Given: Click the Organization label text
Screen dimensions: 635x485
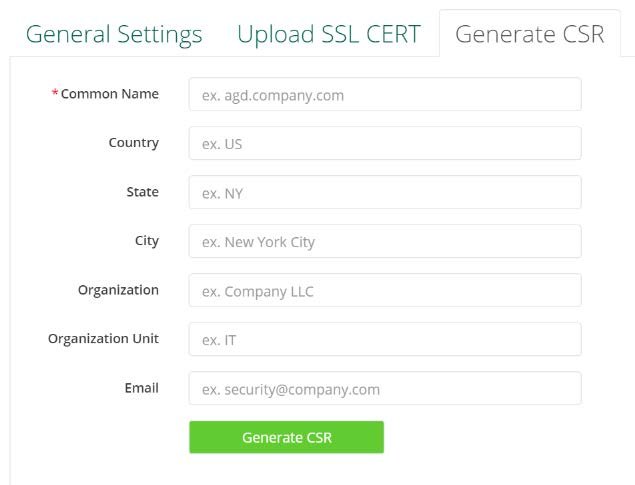Looking at the screenshot, I should pyautogui.click(x=118, y=290).
